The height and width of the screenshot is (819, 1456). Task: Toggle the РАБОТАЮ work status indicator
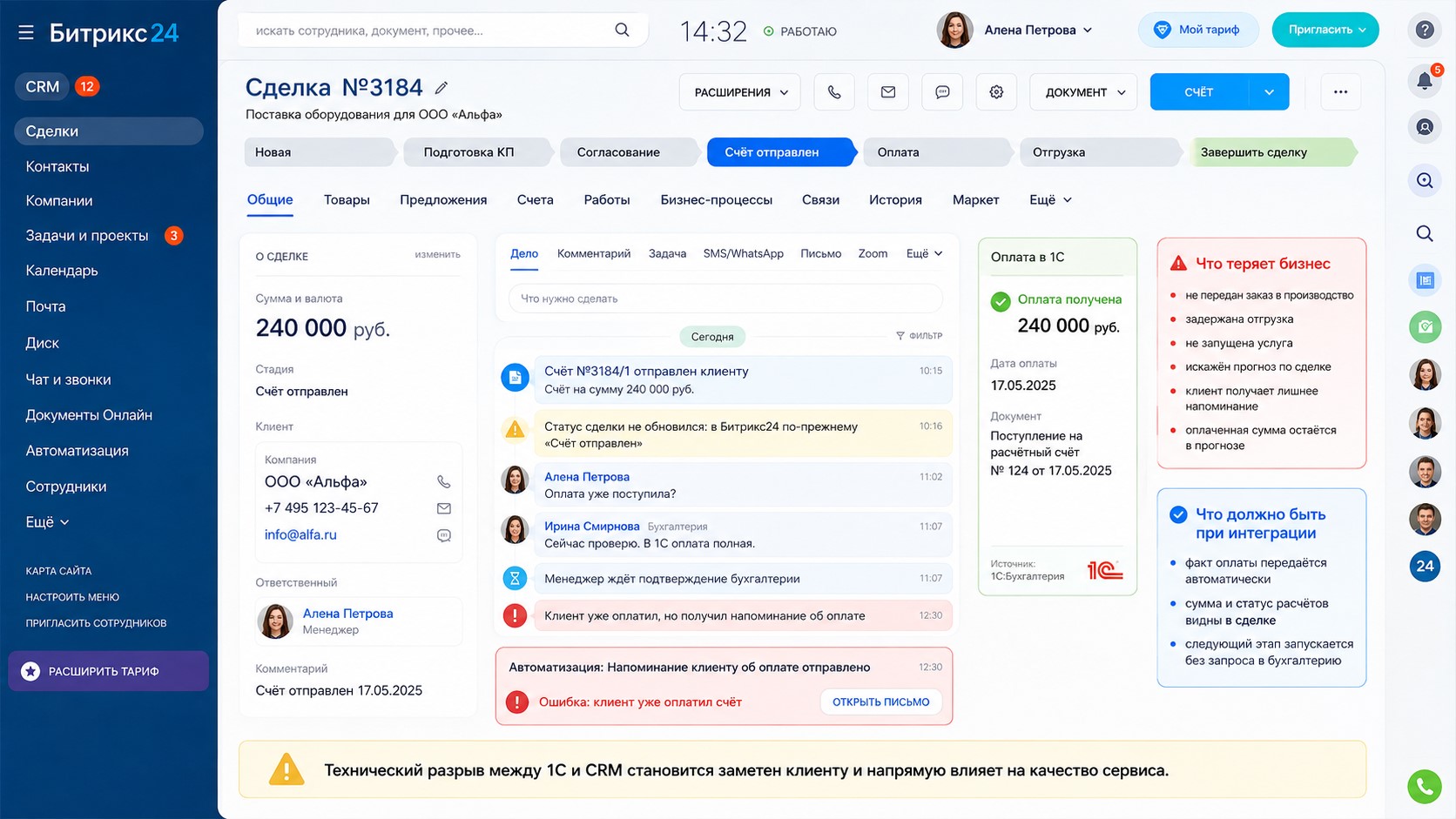pos(799,31)
